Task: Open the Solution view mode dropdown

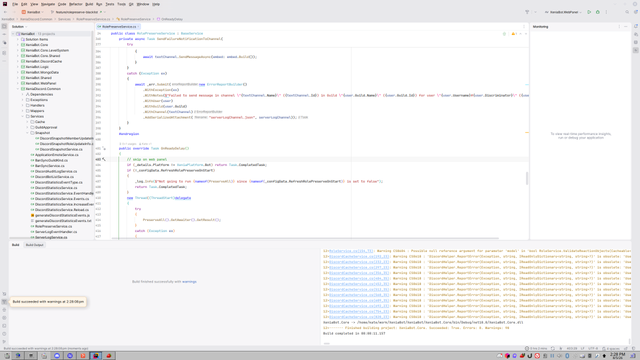Action: pos(19,27)
